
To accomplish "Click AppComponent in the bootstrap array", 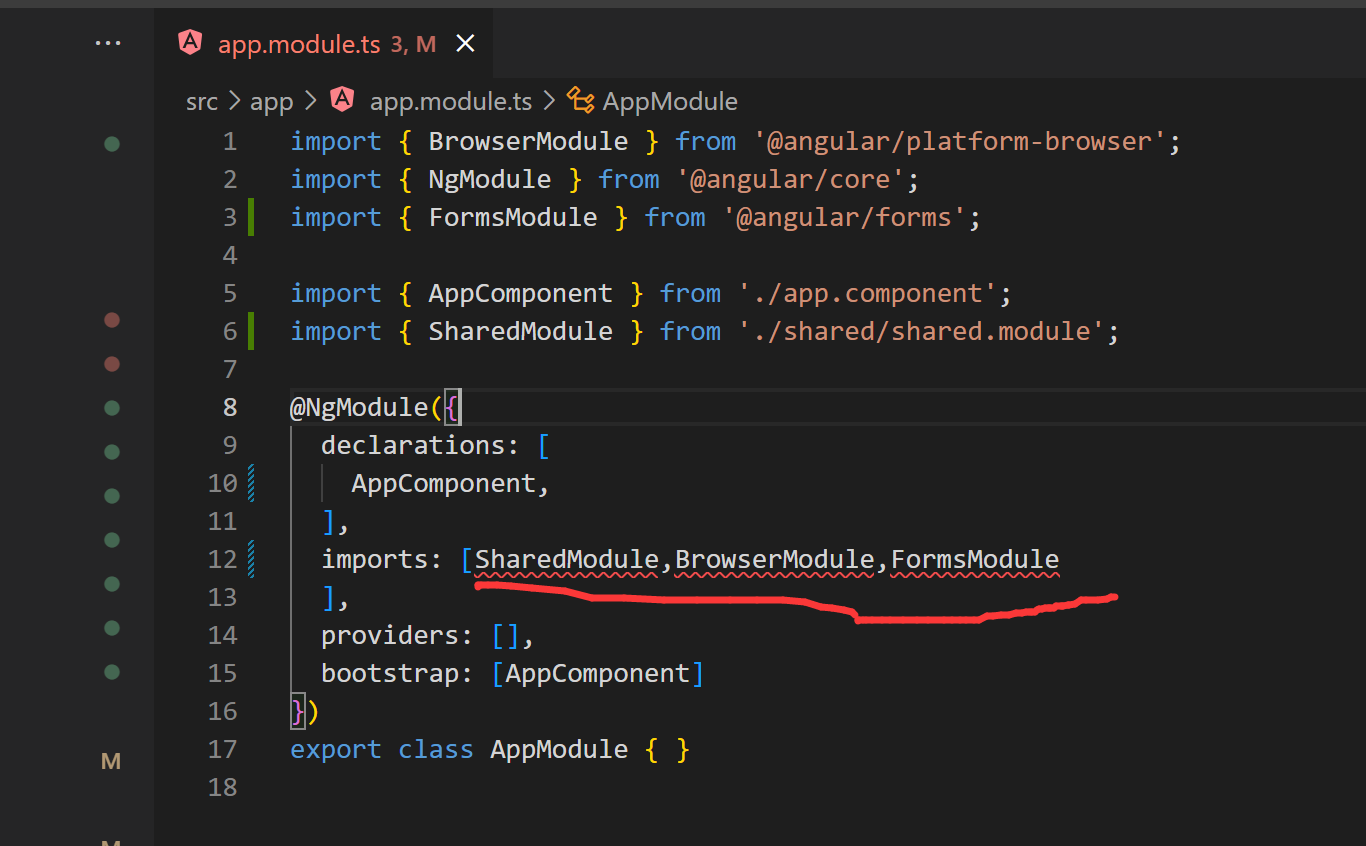I will tap(597, 674).
